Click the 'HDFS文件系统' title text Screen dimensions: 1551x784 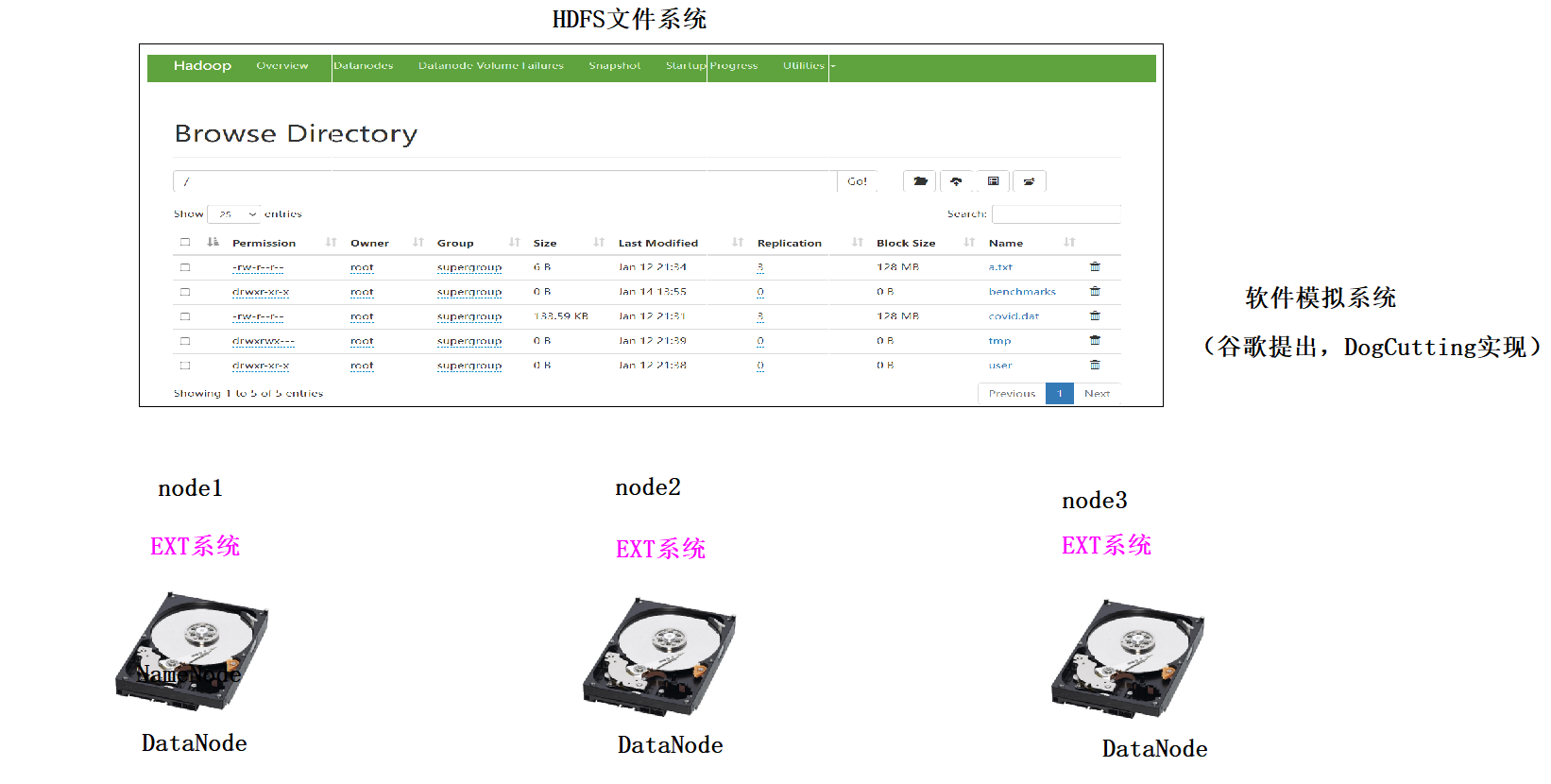(x=629, y=19)
